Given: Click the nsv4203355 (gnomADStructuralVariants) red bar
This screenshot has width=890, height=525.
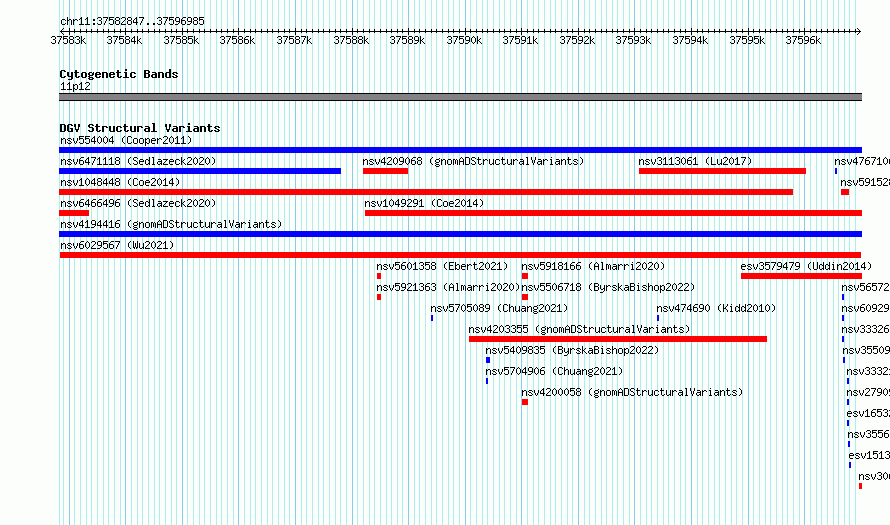Looking at the screenshot, I should point(618,339).
